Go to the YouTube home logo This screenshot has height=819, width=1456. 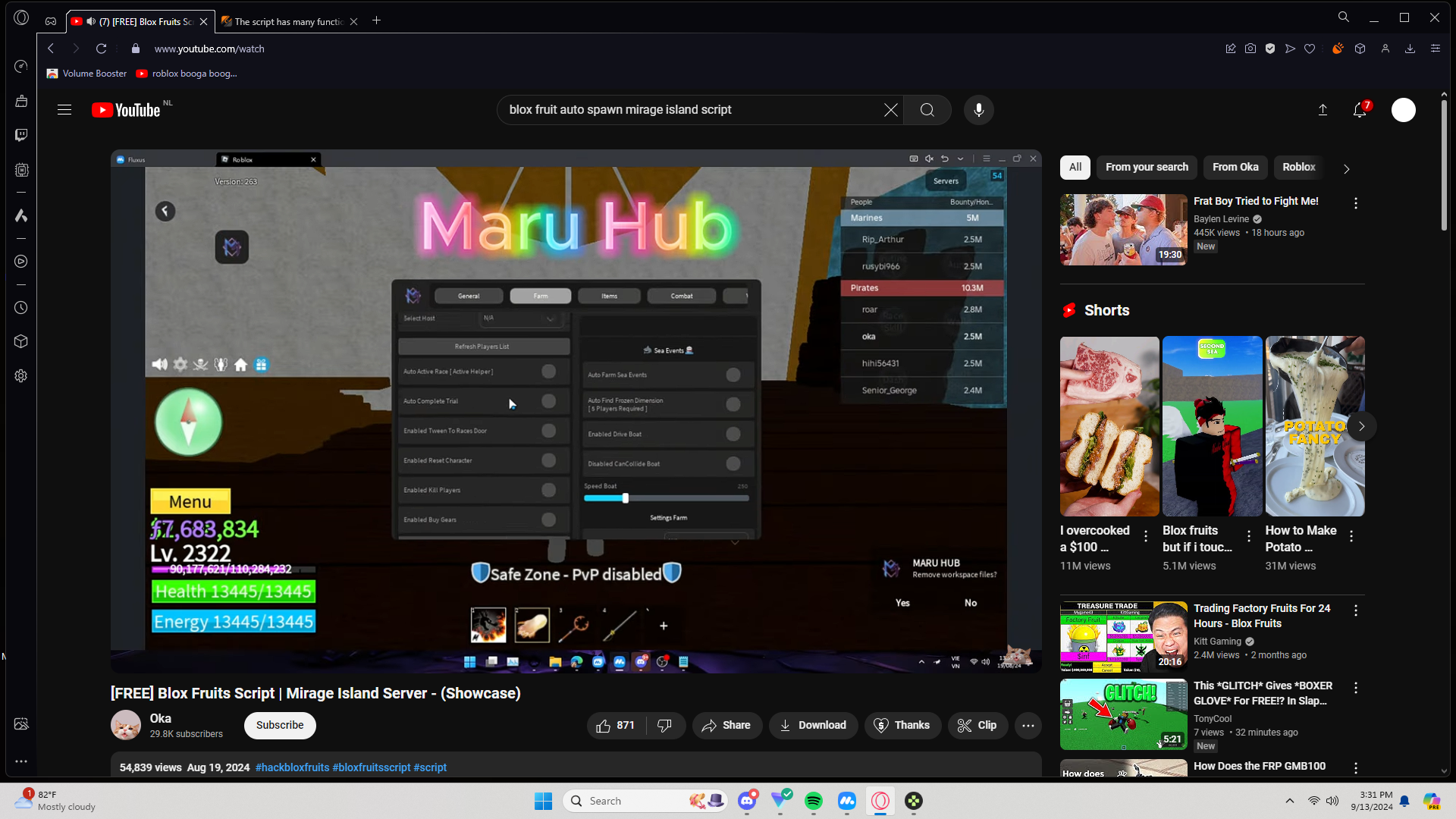click(126, 110)
